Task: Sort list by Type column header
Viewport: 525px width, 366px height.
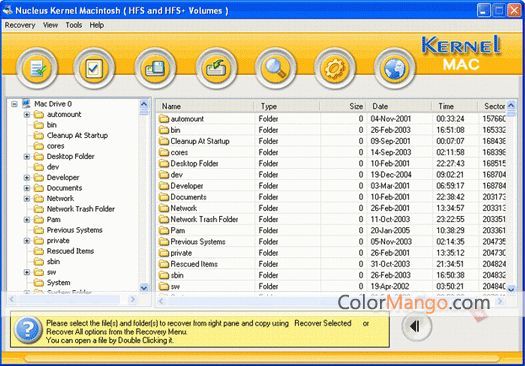Action: point(287,106)
